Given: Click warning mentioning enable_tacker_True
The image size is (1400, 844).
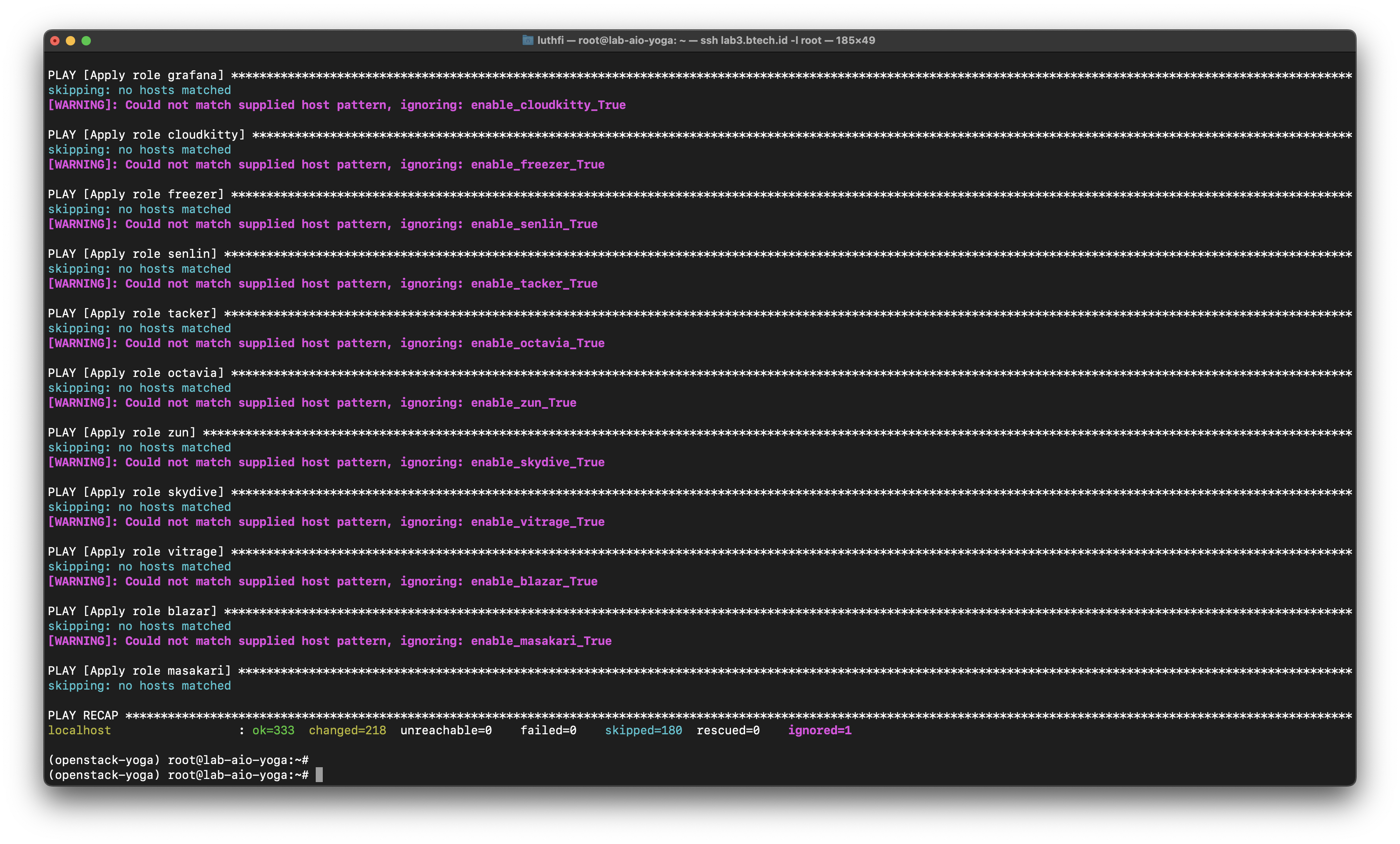Looking at the screenshot, I should point(323,284).
